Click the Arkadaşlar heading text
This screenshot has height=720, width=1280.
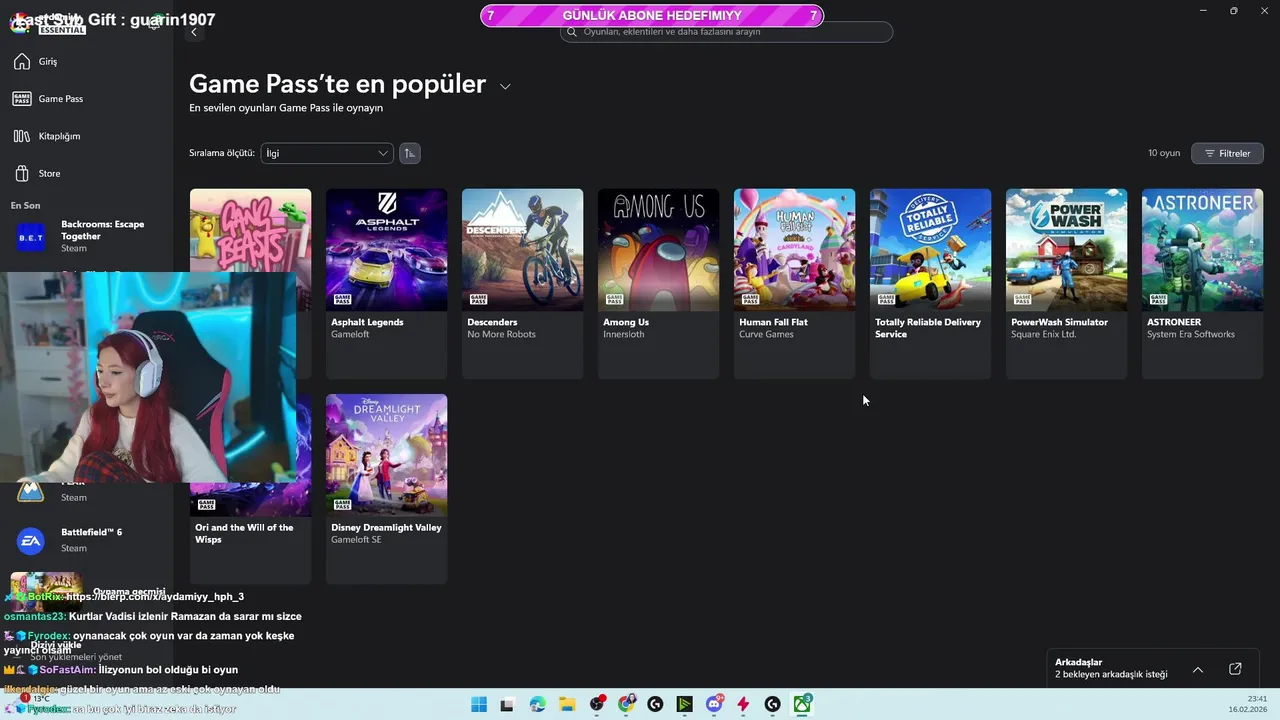tap(1078, 662)
